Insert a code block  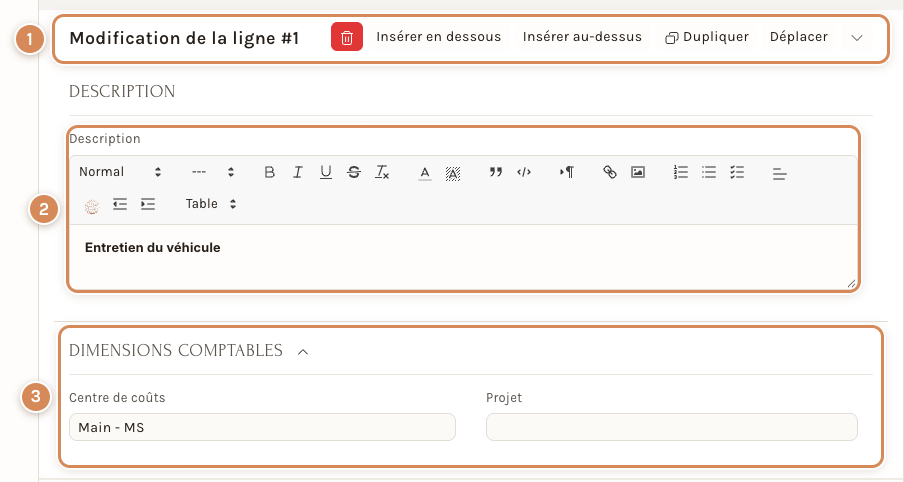[524, 172]
